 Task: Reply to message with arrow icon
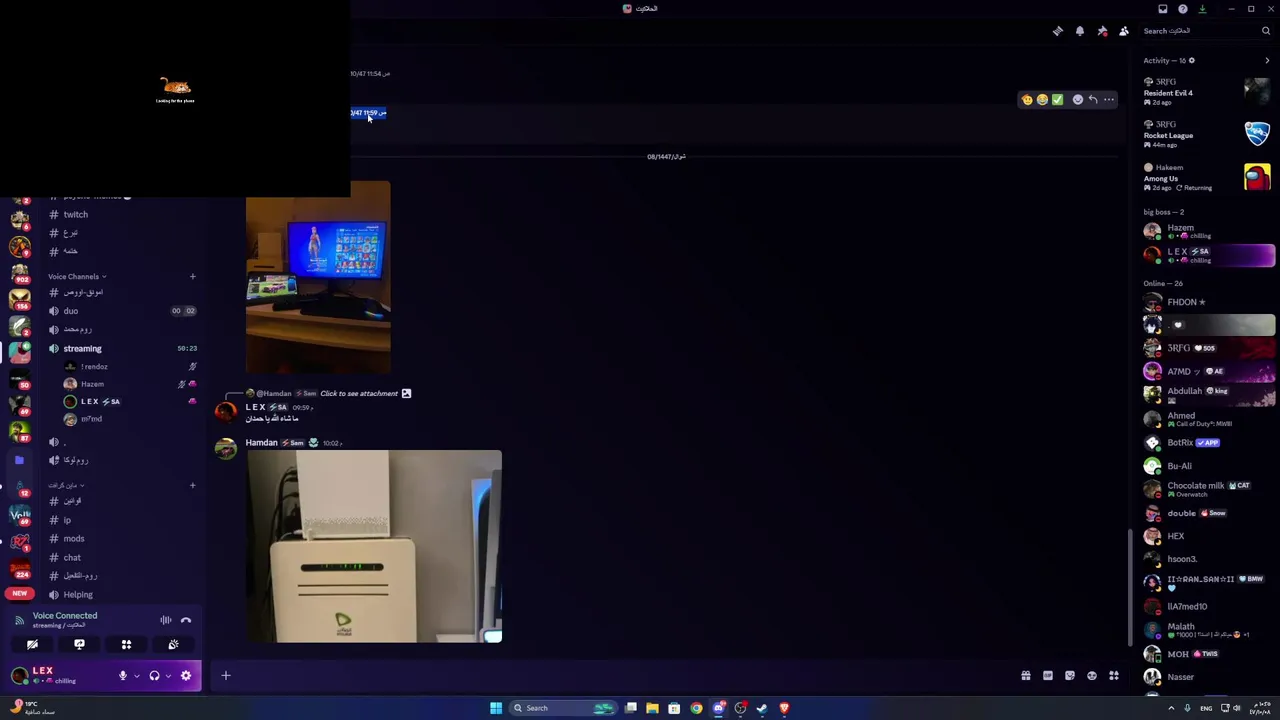coord(1093,100)
